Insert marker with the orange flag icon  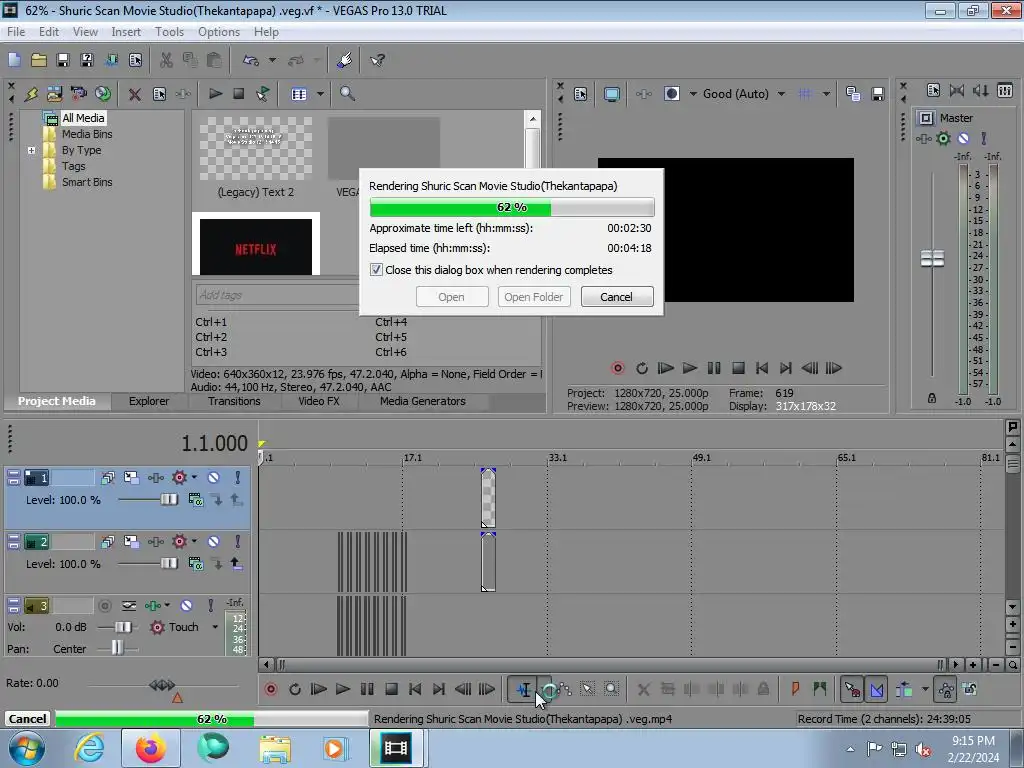[x=795, y=689]
